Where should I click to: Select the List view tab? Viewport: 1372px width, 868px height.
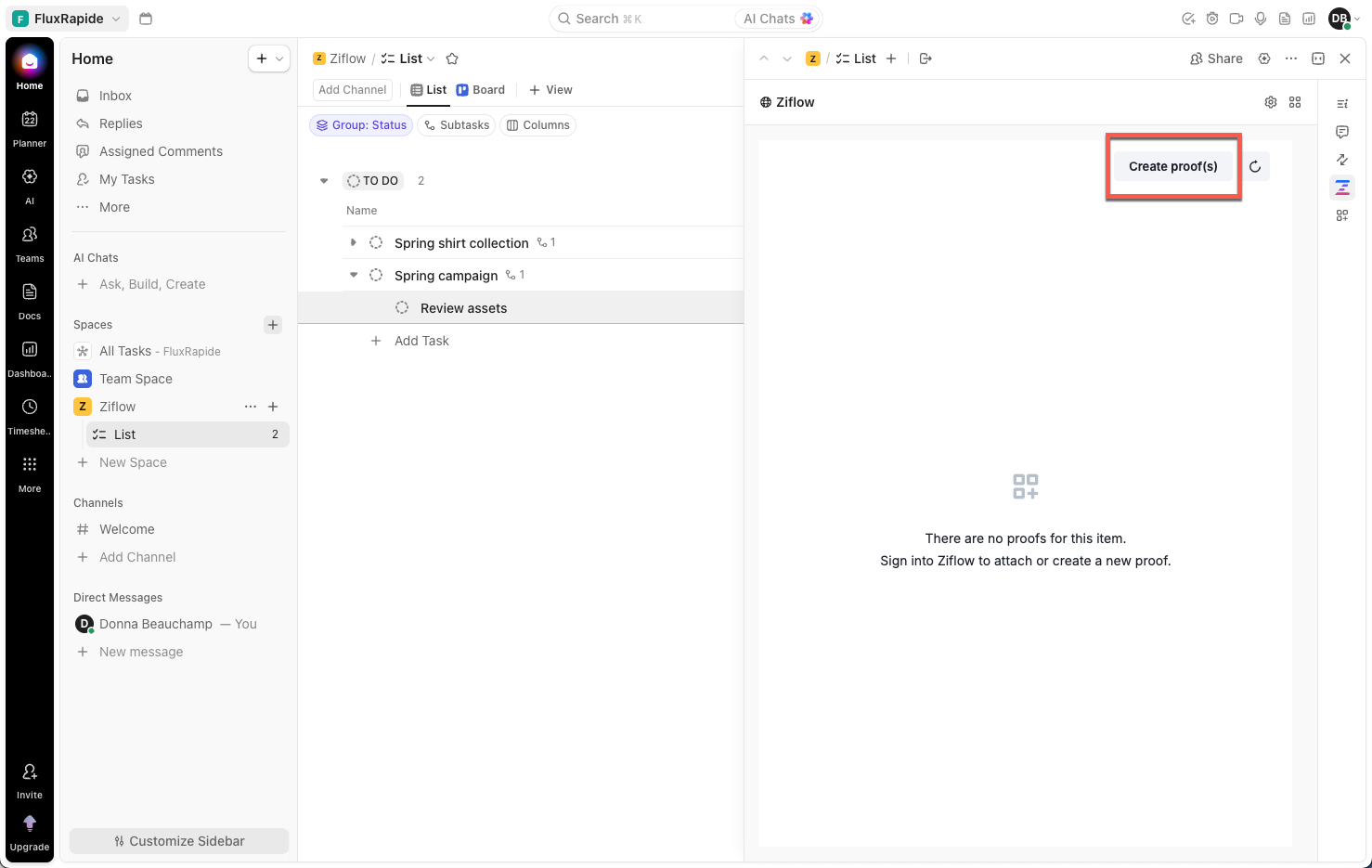[x=429, y=90]
